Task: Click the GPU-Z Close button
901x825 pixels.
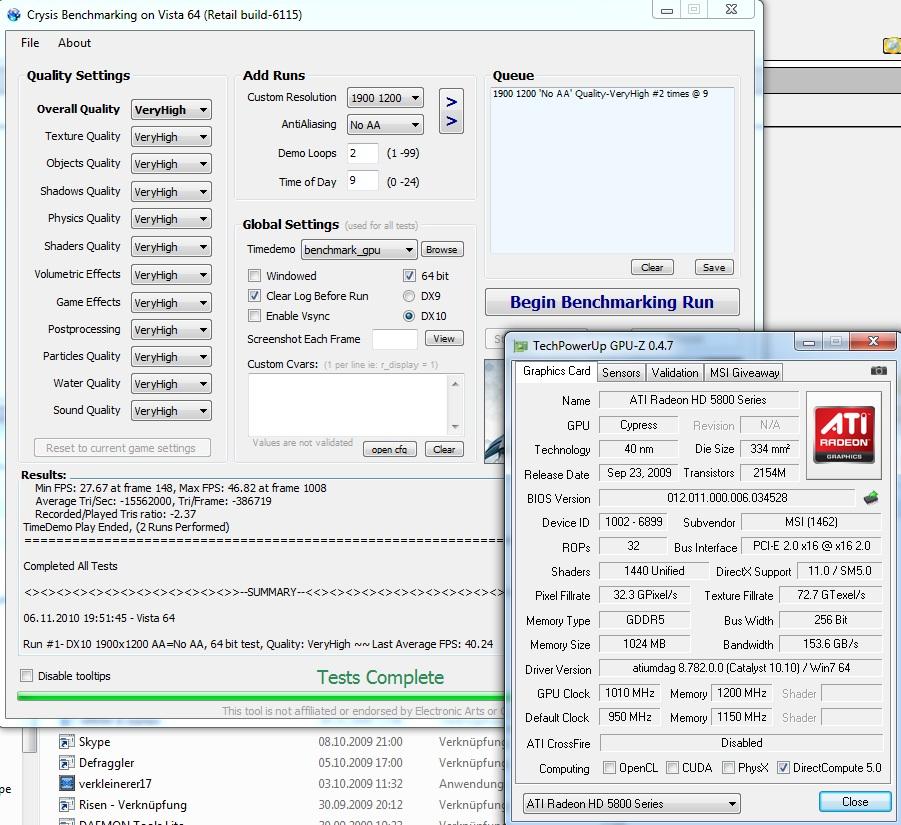Action: (855, 801)
